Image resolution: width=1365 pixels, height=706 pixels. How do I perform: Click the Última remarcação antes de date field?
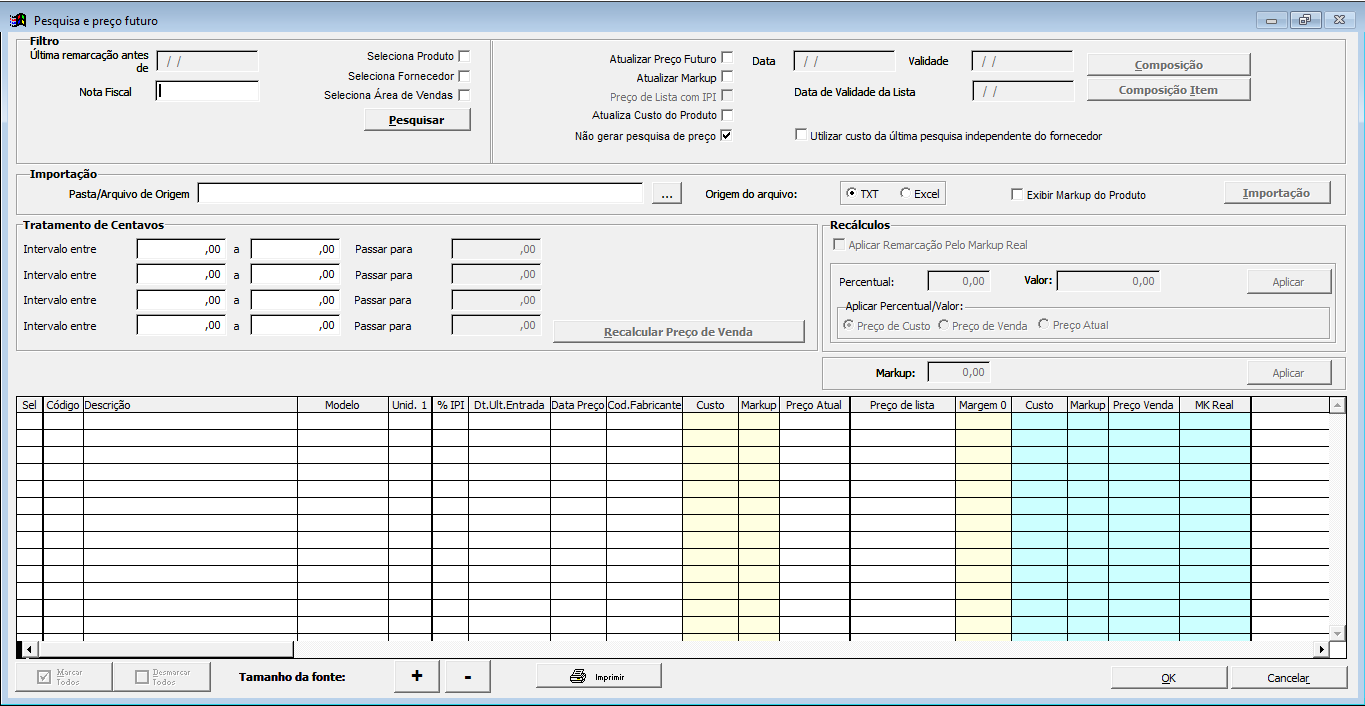click(208, 61)
